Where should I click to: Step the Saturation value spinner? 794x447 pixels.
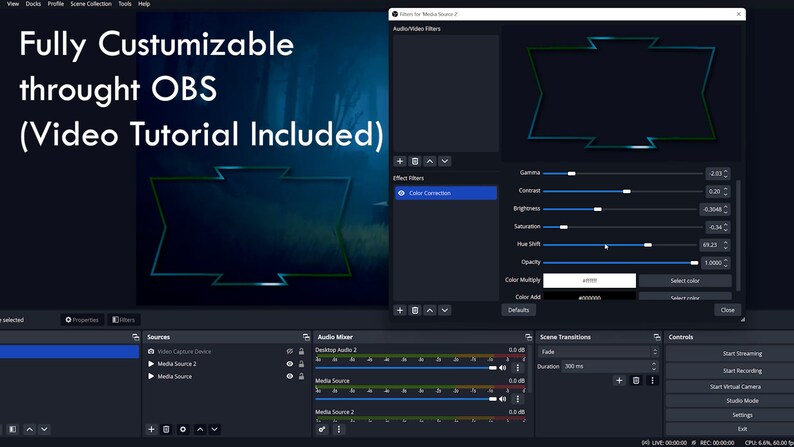click(x=726, y=227)
